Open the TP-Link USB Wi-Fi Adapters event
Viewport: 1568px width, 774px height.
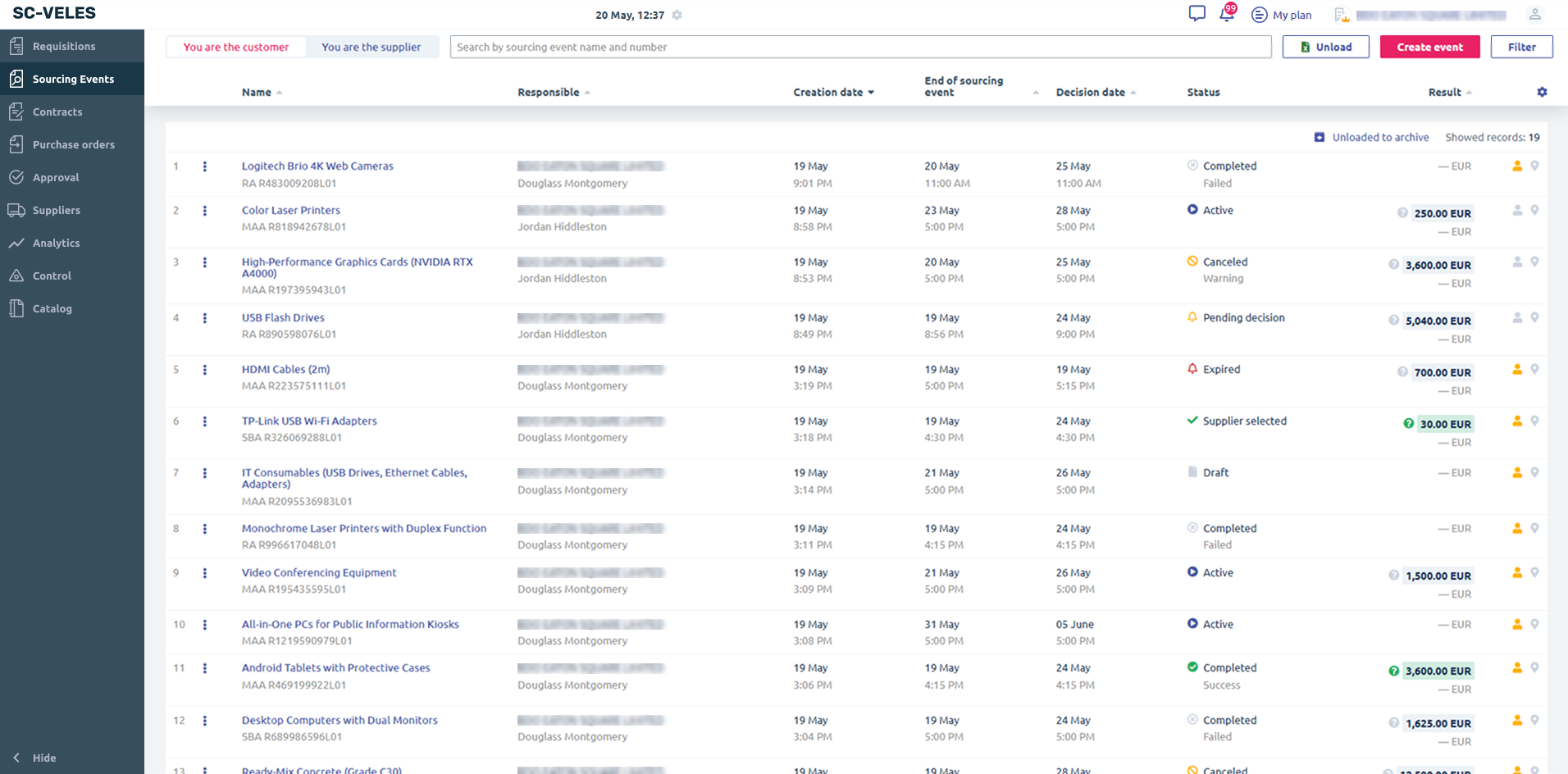tap(309, 421)
